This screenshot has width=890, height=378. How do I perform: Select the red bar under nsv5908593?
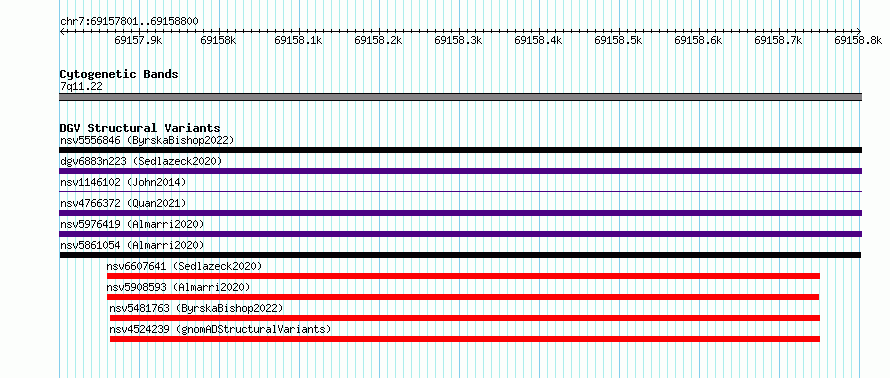point(463,297)
